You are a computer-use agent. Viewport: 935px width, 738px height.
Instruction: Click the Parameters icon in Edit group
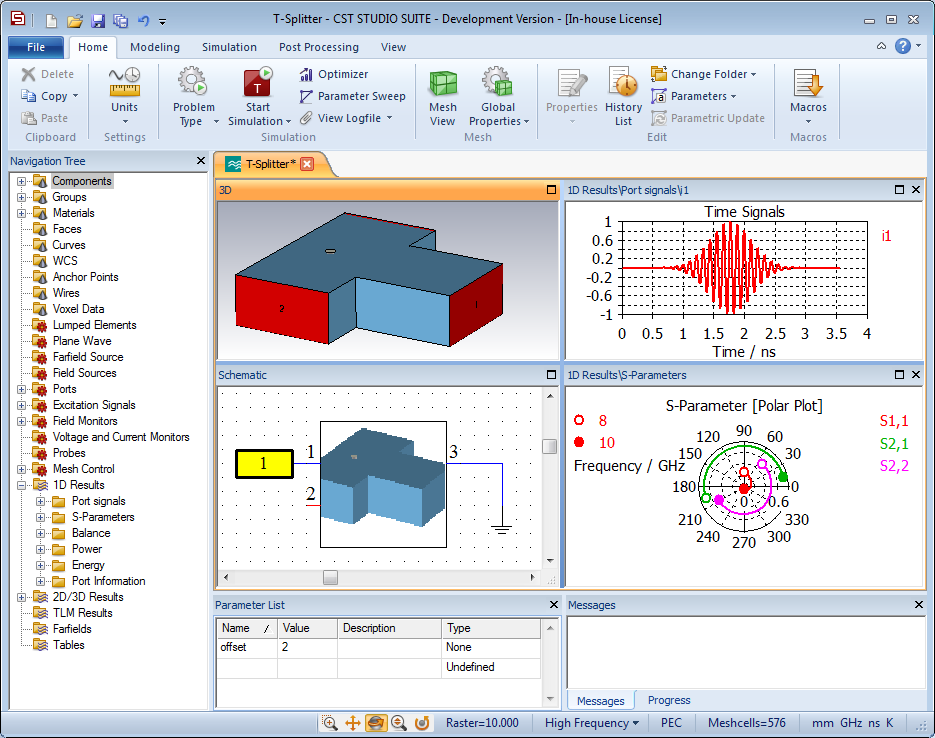[x=659, y=96]
